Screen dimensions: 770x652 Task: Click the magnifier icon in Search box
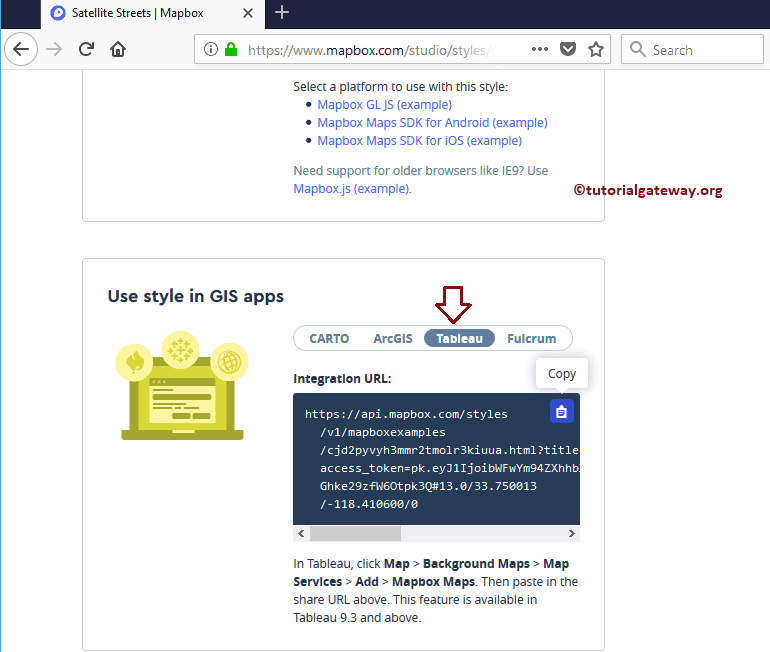click(637, 49)
